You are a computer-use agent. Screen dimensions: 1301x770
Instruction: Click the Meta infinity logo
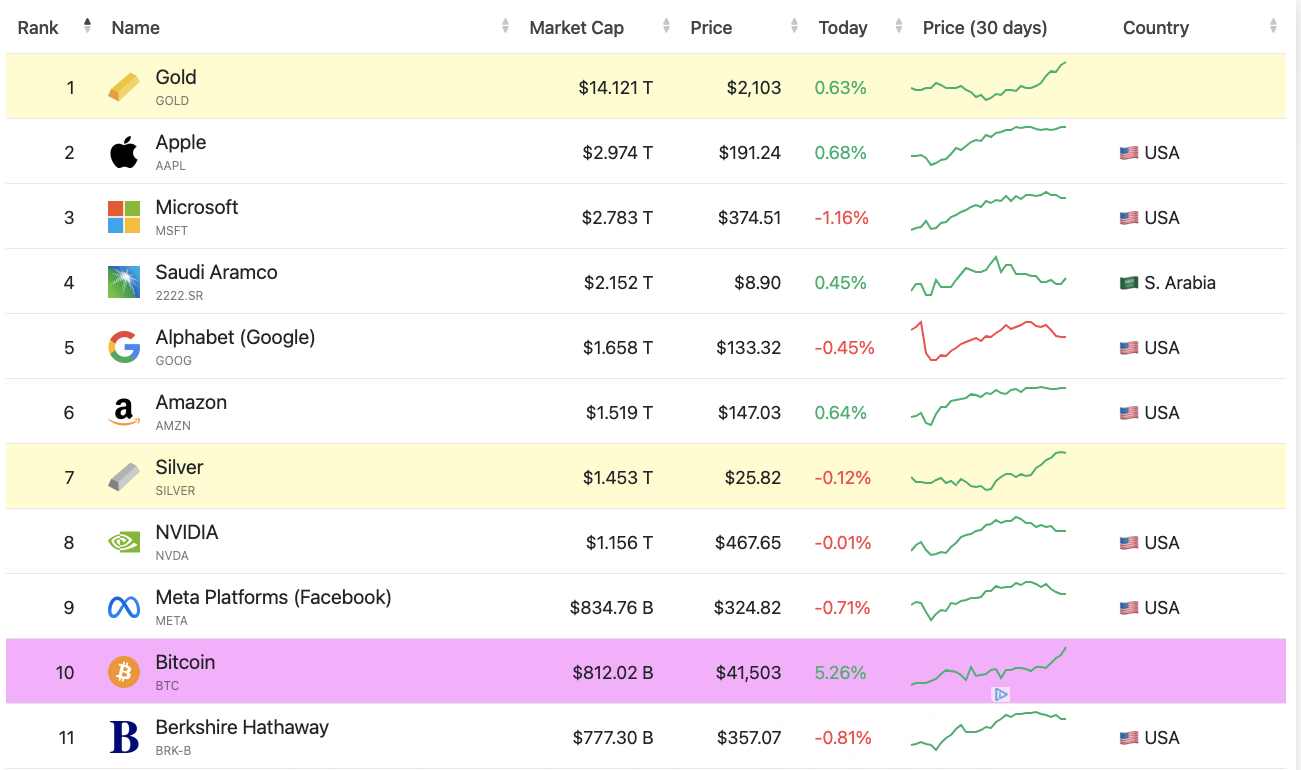coord(122,606)
